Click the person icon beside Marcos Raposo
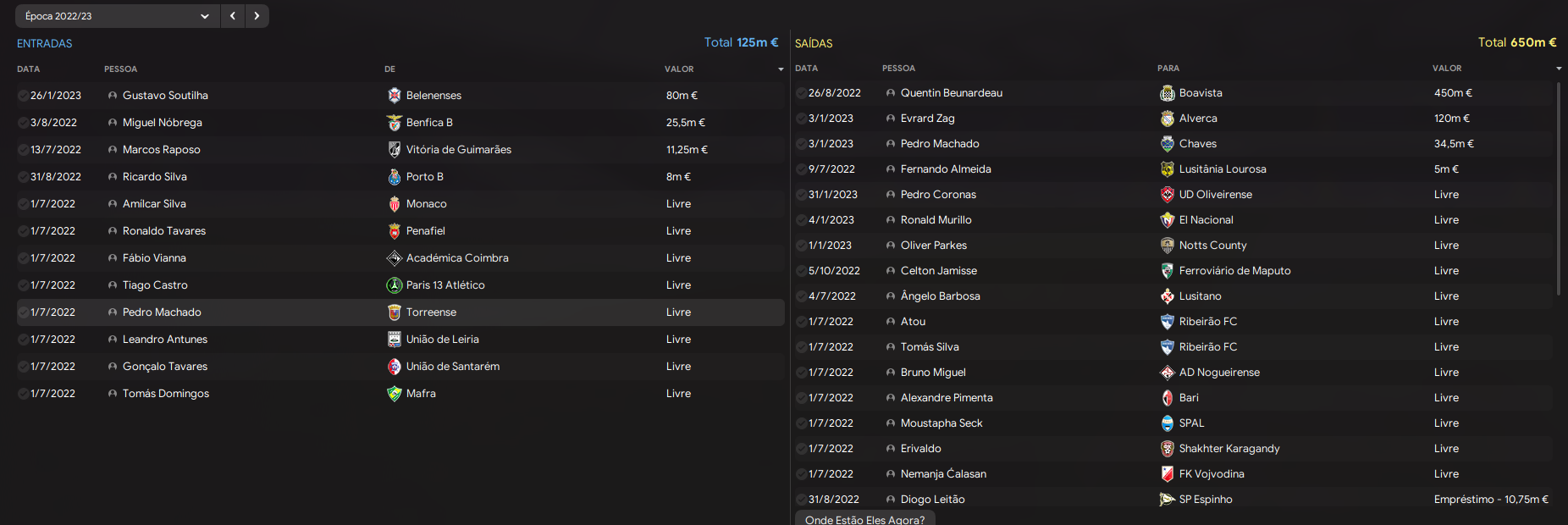 coord(113,150)
